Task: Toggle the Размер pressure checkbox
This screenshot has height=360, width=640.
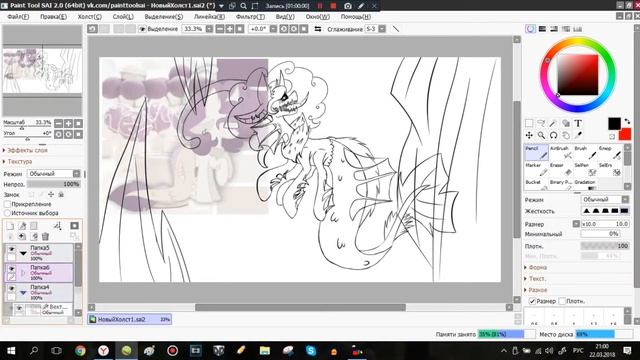Action: [x=532, y=301]
